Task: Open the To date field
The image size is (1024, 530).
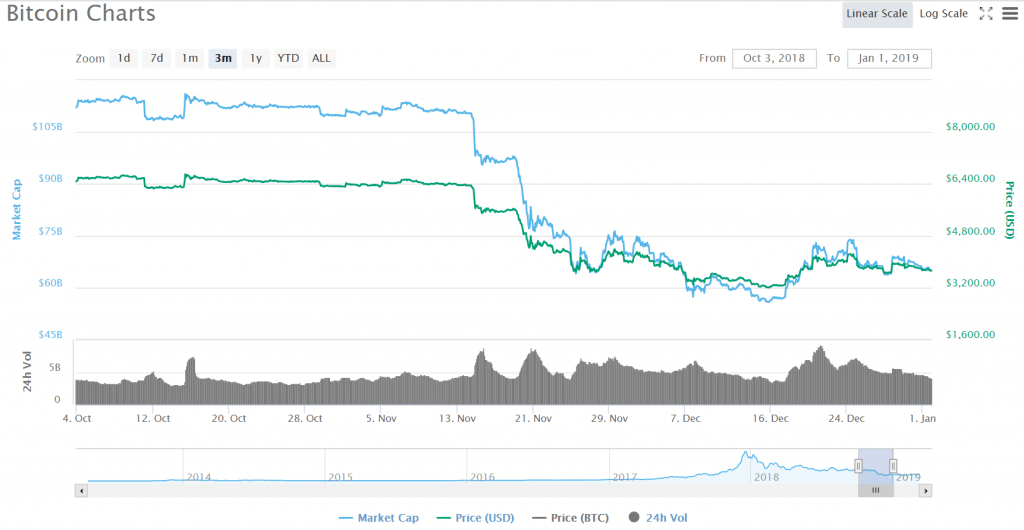Action: click(889, 58)
